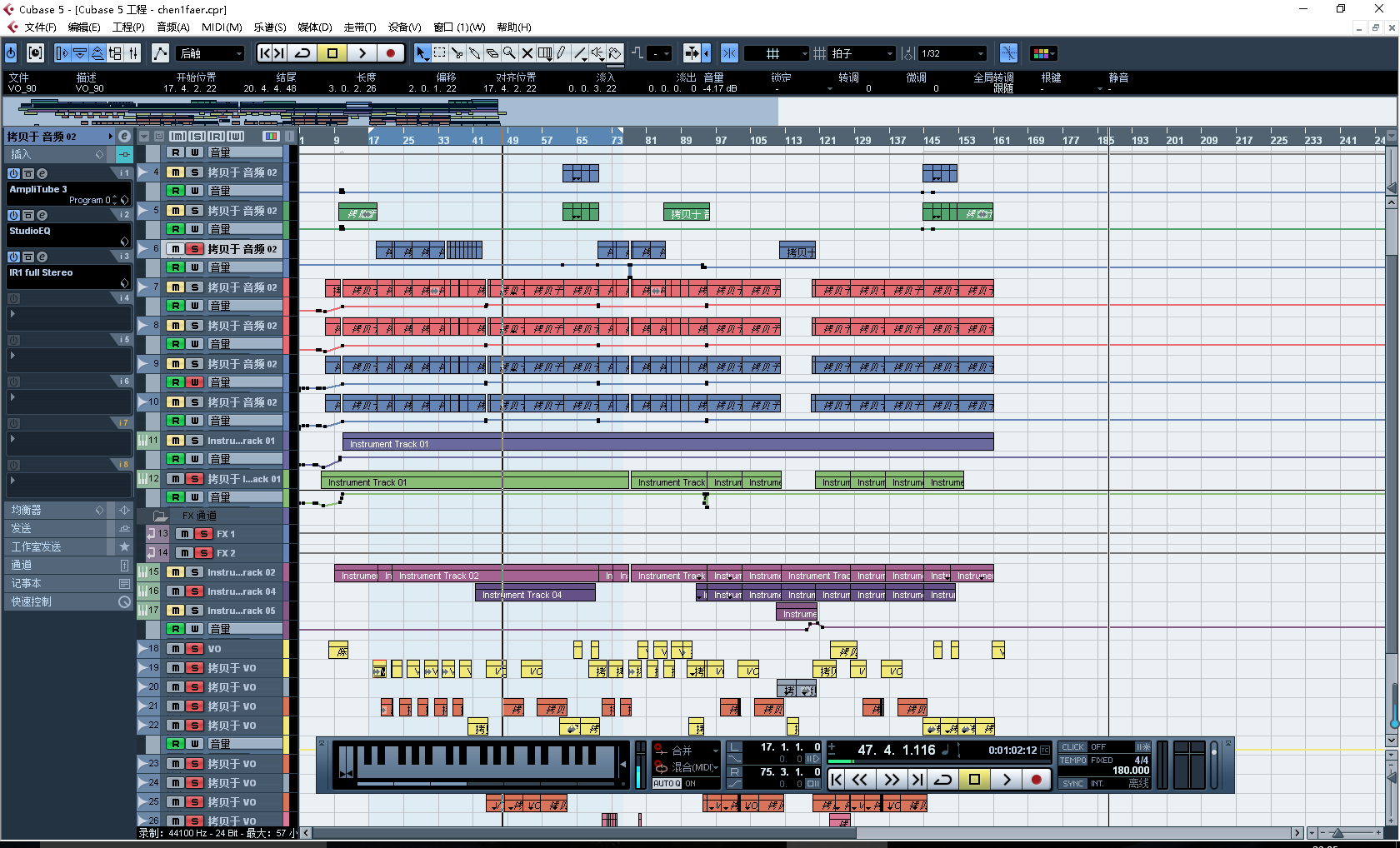Toggle Cycle loop in the toolbar

[x=302, y=53]
